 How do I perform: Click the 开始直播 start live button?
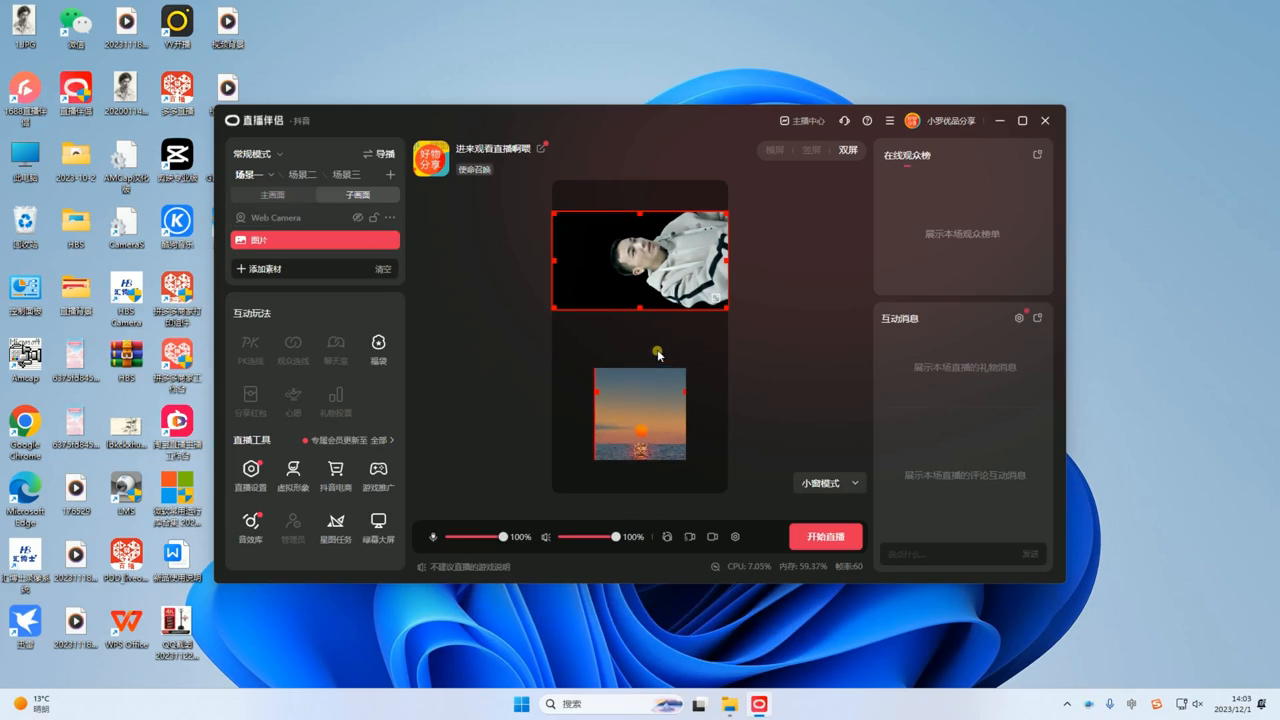826,537
